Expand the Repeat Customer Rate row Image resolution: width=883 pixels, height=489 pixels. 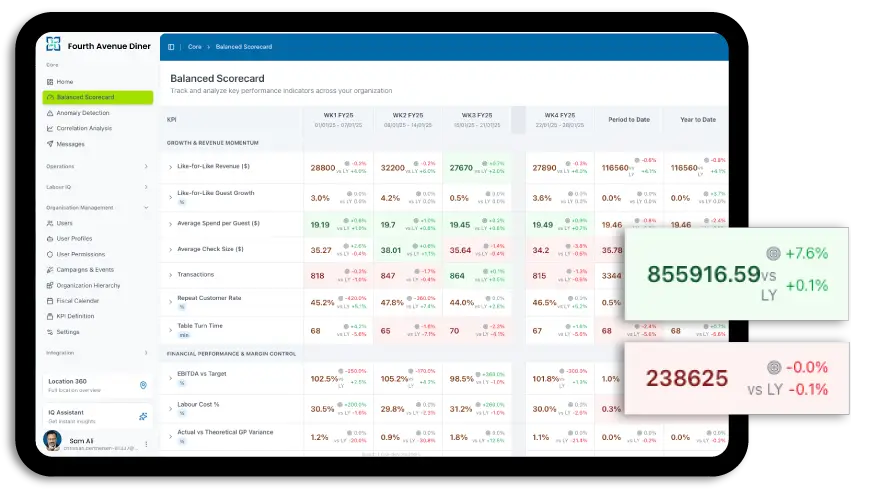coord(170,302)
